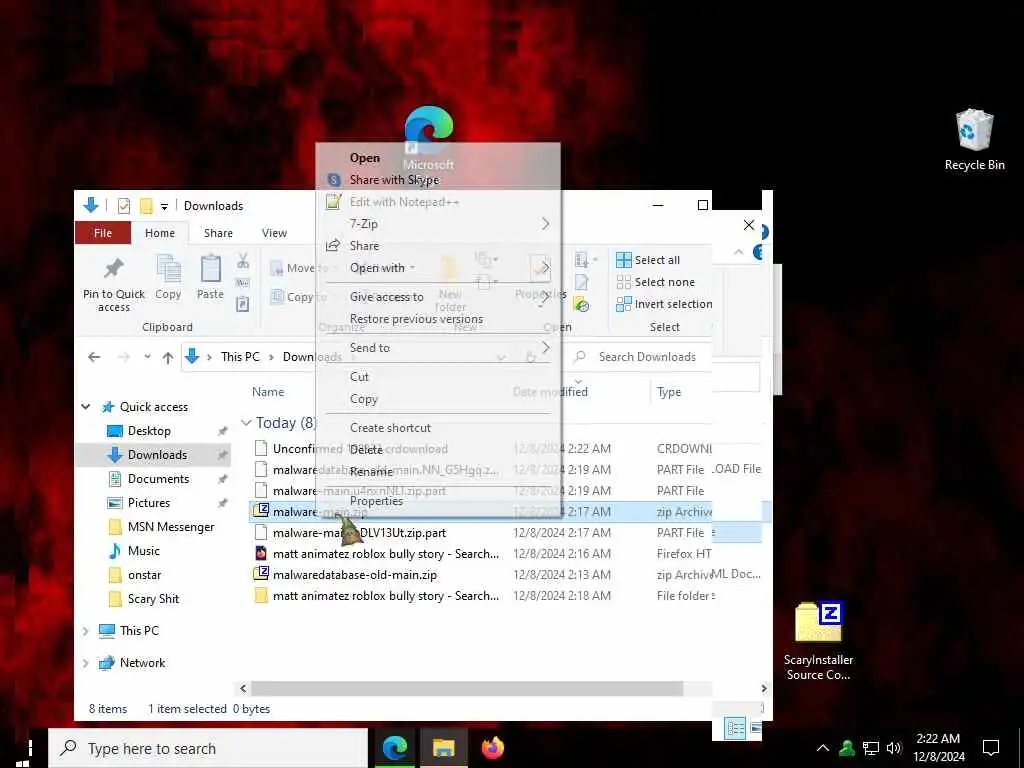Select Pictures in navigation pane
This screenshot has height=768, width=1024.
pos(149,503)
